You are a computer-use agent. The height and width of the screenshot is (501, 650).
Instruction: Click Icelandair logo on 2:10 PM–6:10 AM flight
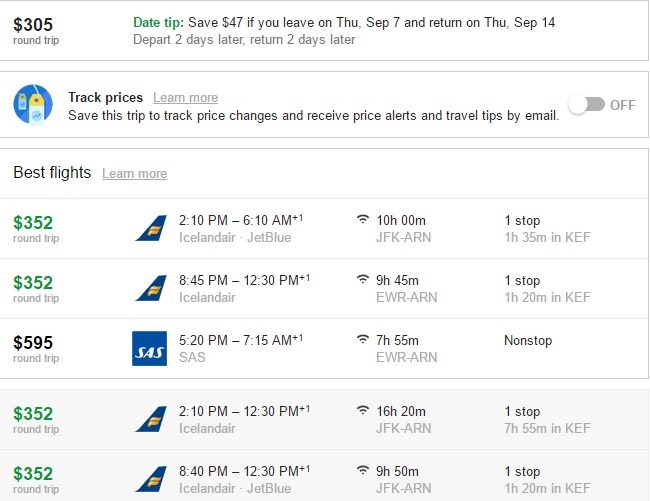click(151, 228)
